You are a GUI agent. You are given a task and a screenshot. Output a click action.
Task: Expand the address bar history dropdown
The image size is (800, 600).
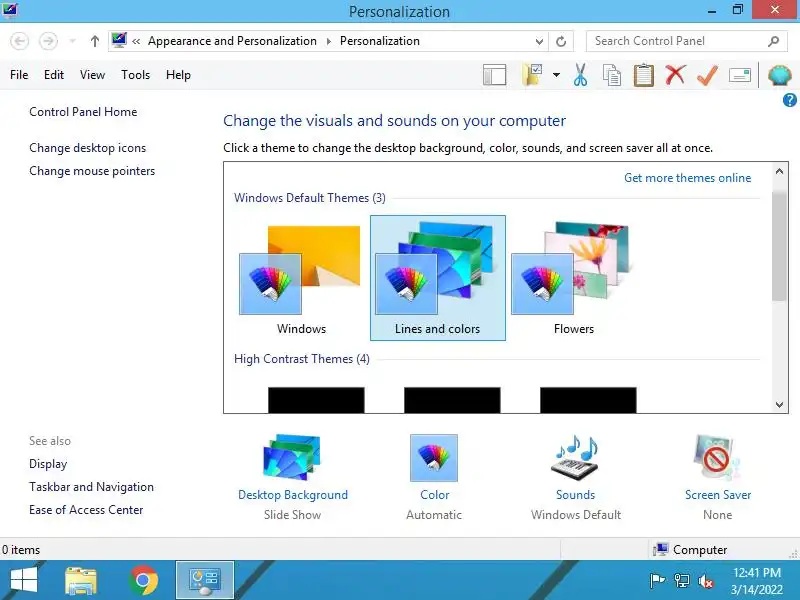pyautogui.click(x=539, y=41)
